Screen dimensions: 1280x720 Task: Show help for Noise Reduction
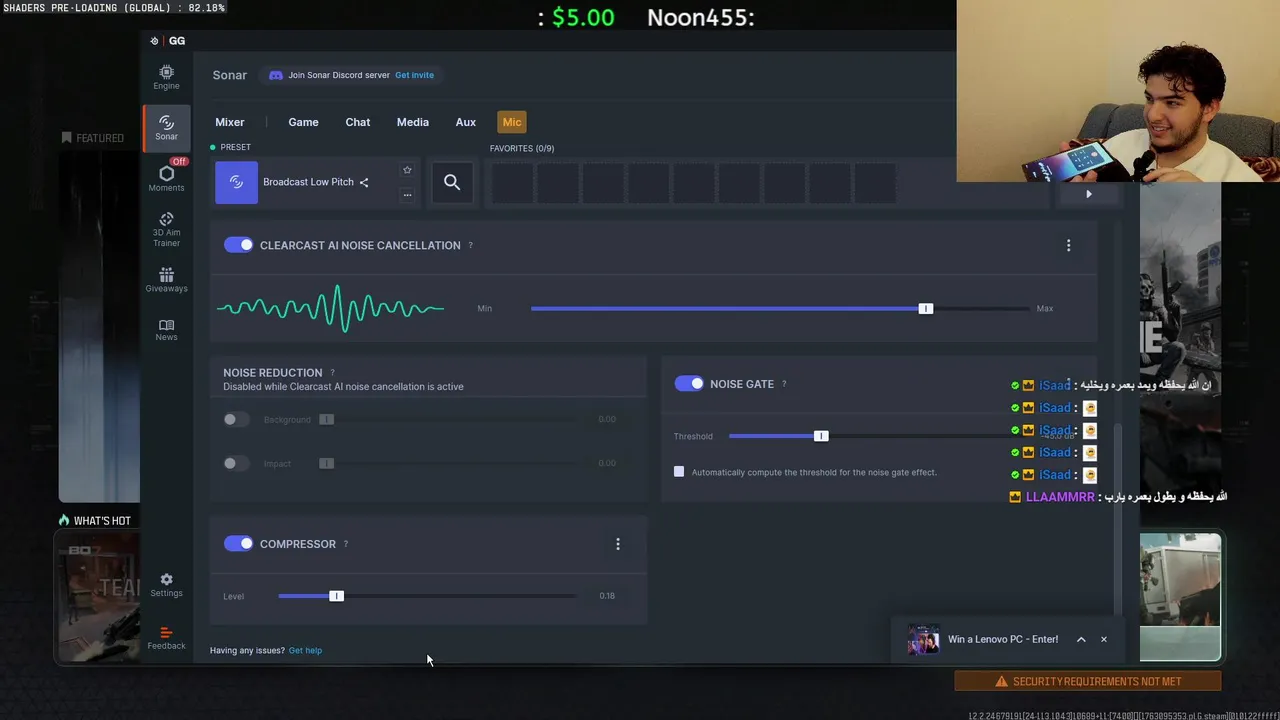tap(332, 373)
